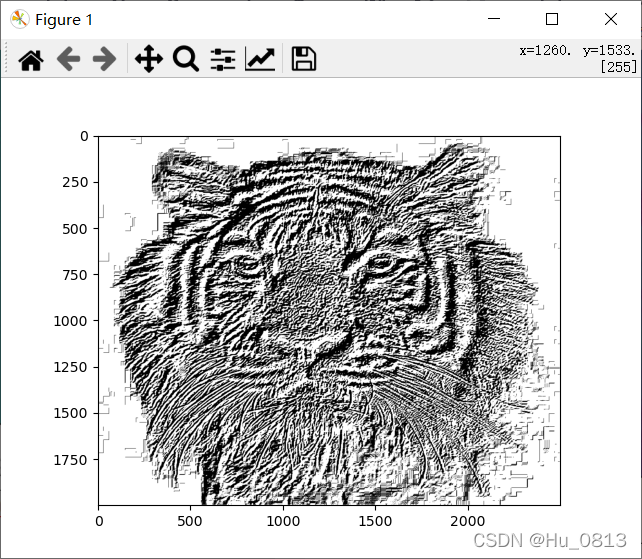Click the y-axis tick label 0
The height and width of the screenshot is (559, 642).
point(84,136)
